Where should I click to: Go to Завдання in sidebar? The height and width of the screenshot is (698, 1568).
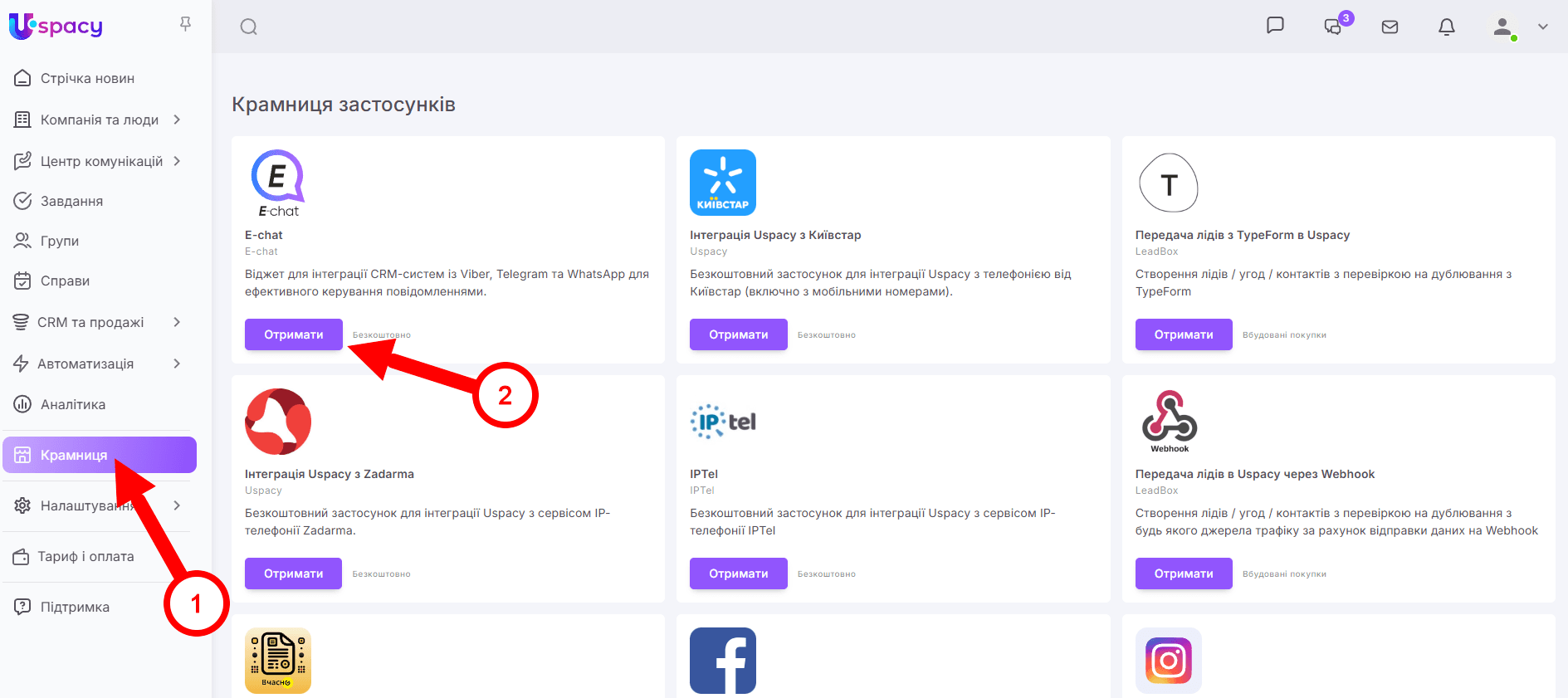pos(71,201)
